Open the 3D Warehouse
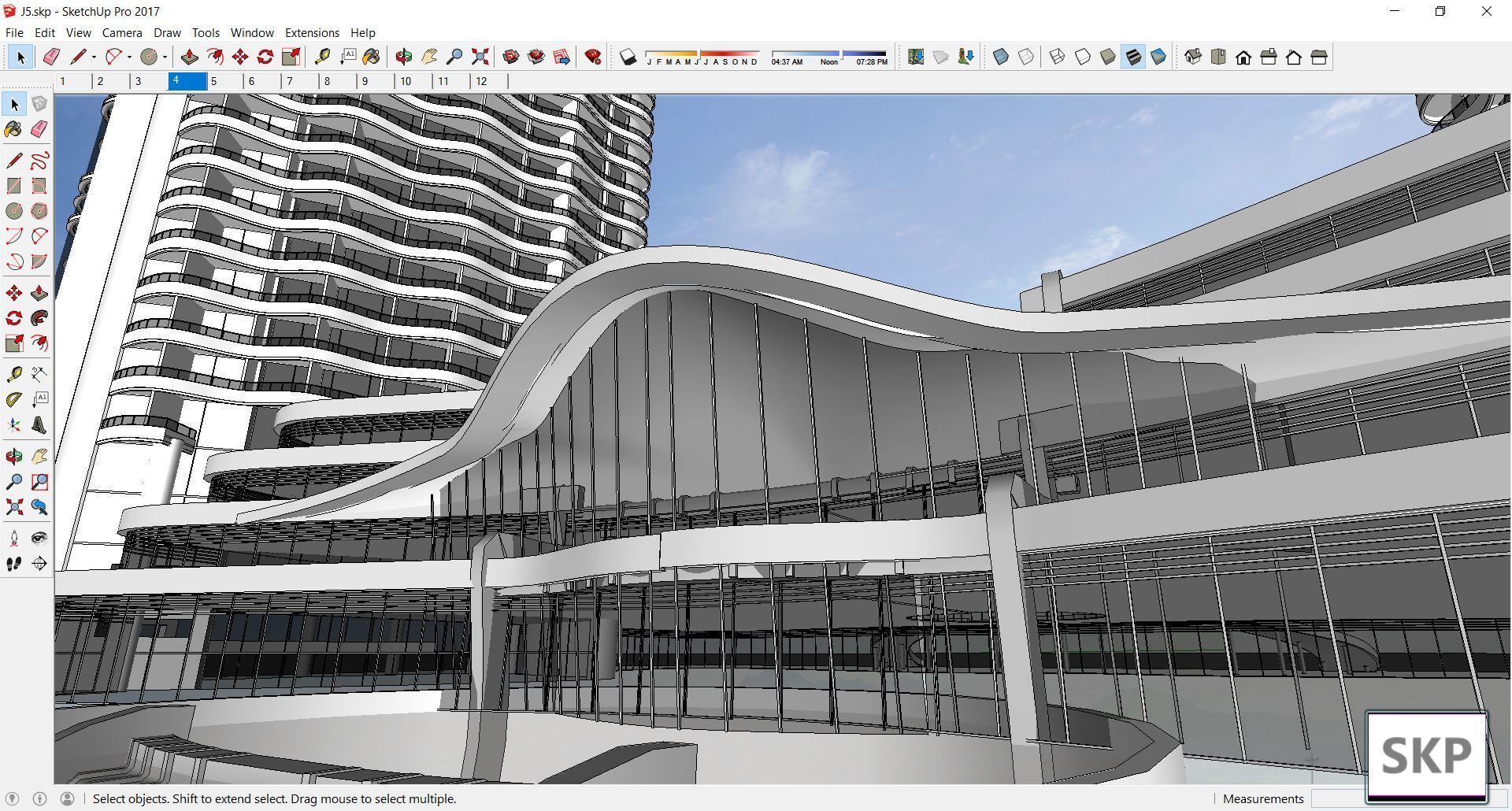 point(511,57)
